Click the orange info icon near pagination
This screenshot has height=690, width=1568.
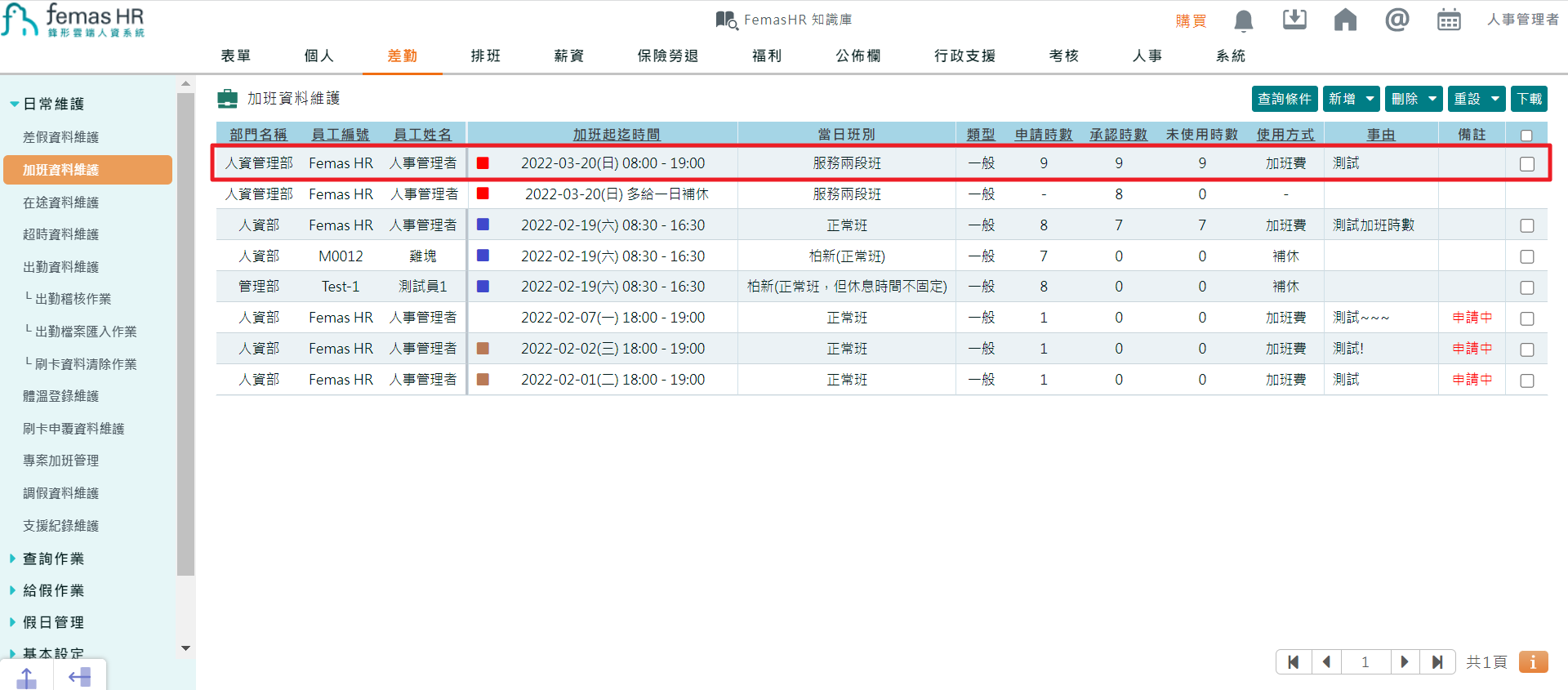click(x=1533, y=661)
